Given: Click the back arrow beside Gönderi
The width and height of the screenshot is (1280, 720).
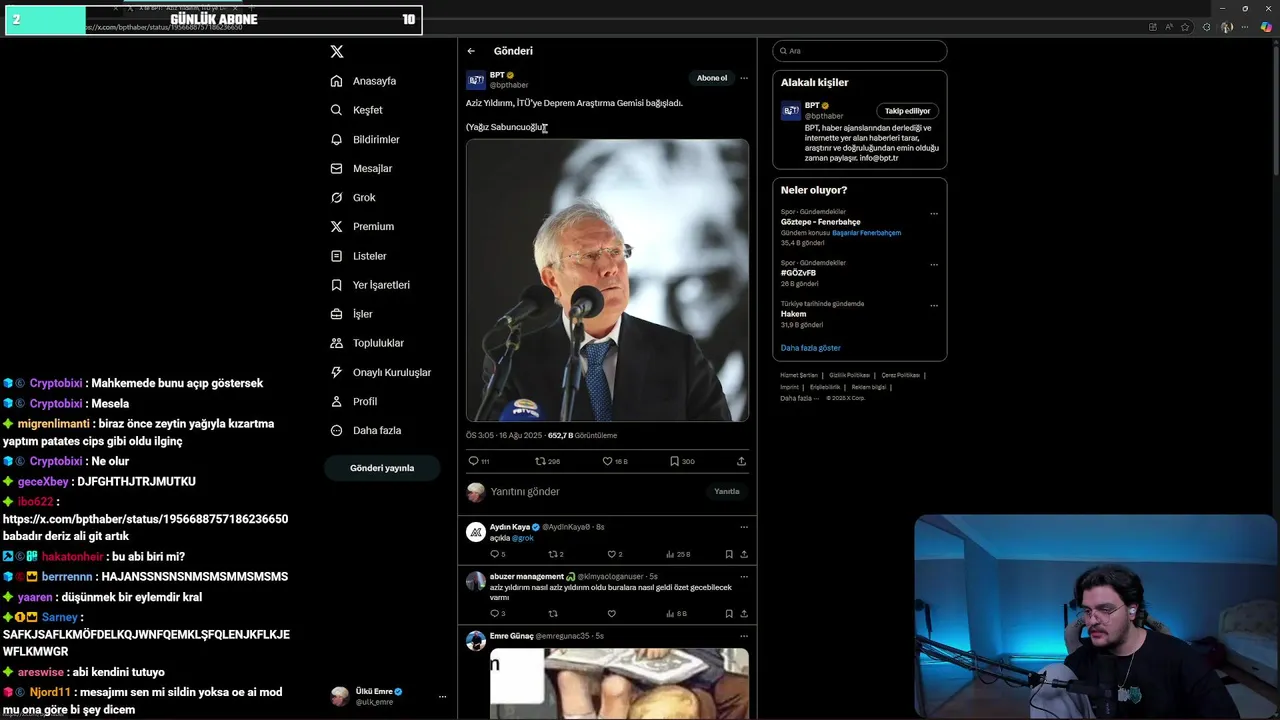Looking at the screenshot, I should (x=471, y=51).
